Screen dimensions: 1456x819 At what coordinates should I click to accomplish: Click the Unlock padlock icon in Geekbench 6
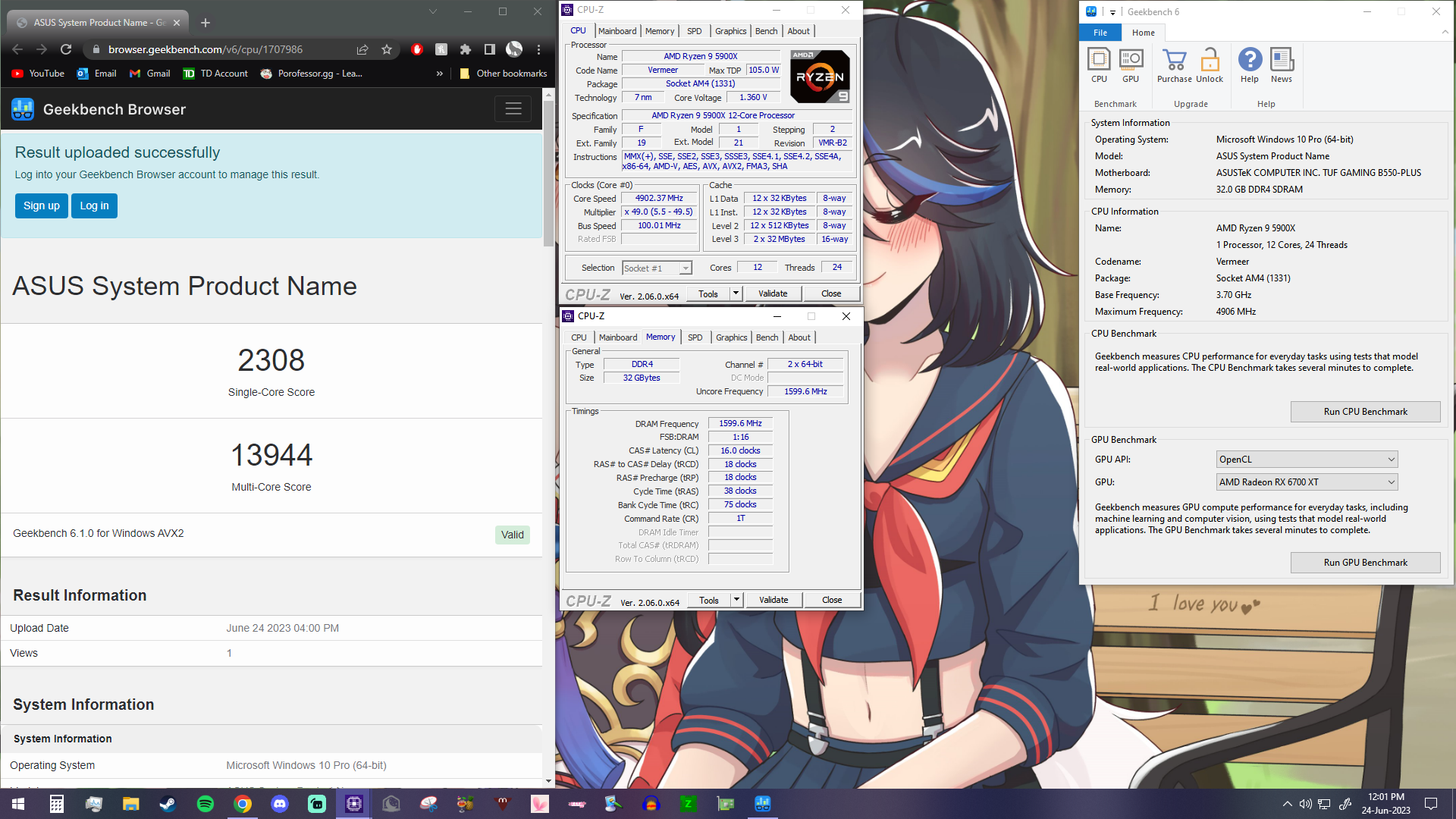(x=1210, y=66)
